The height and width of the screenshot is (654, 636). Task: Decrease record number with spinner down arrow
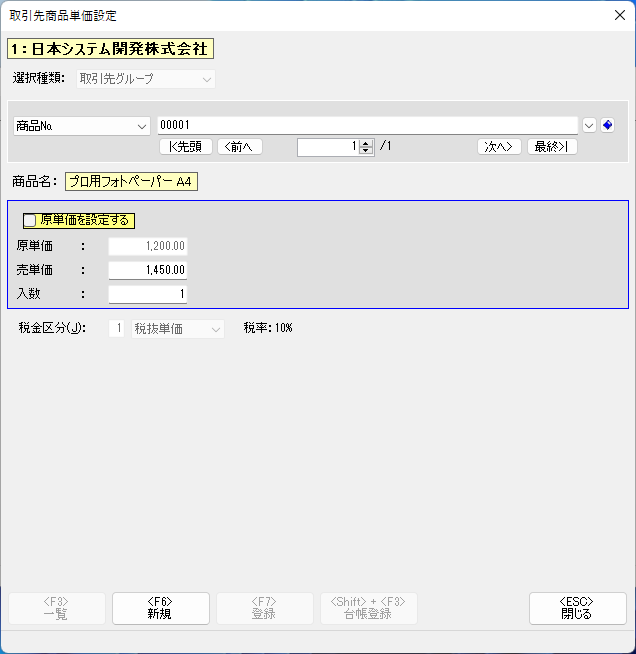(366, 150)
